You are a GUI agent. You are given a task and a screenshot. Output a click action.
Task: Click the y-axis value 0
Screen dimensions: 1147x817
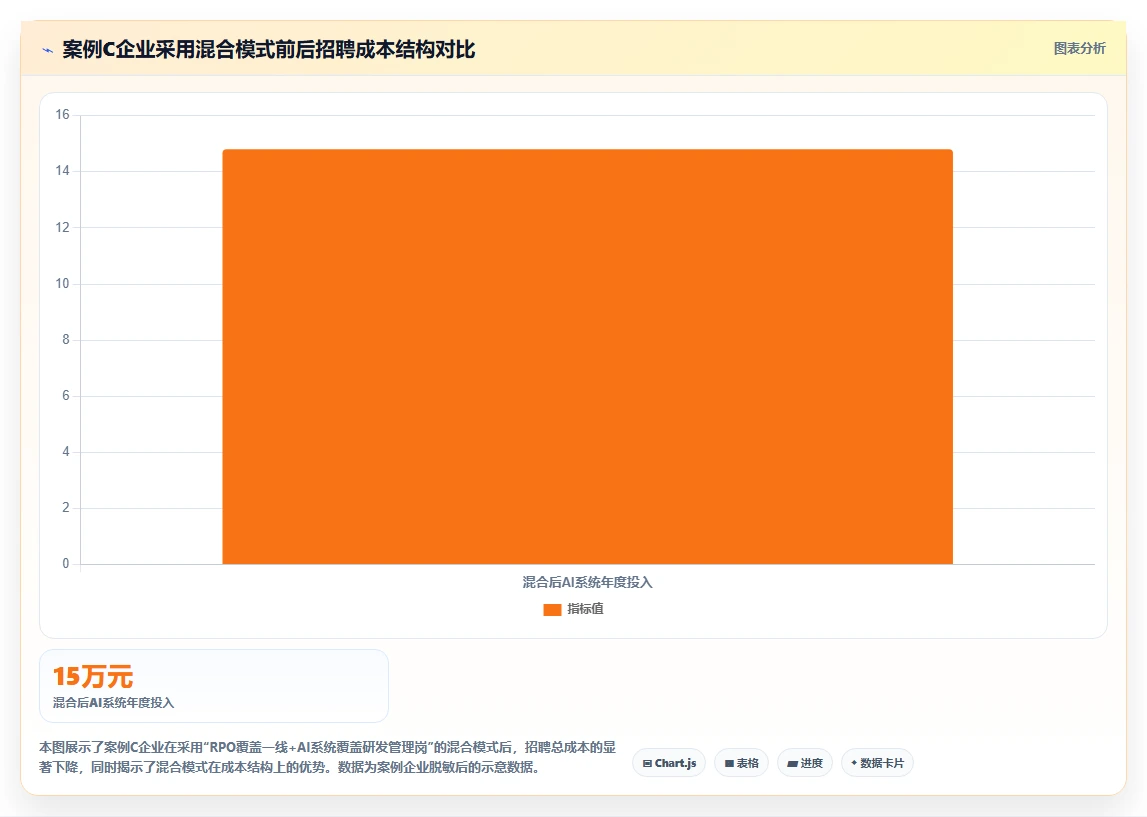[66, 564]
